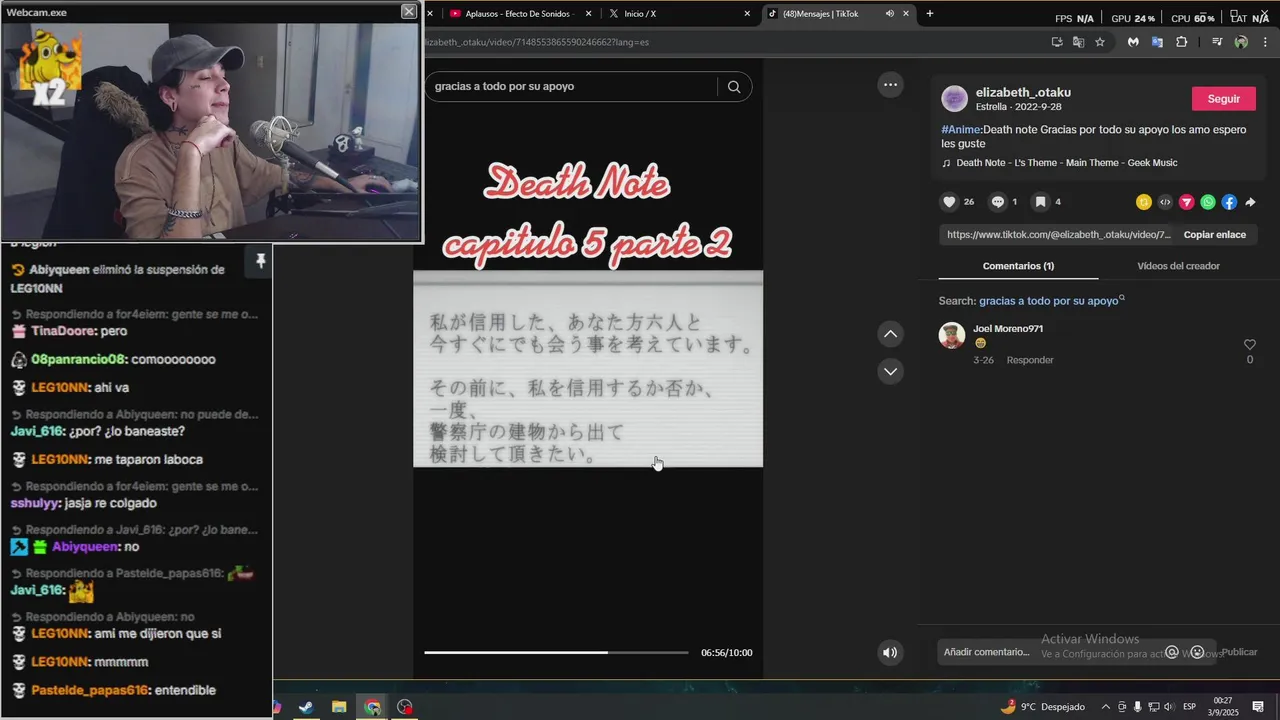1280x720 pixels.
Task: Open the three-dot video options menu
Action: (x=890, y=85)
